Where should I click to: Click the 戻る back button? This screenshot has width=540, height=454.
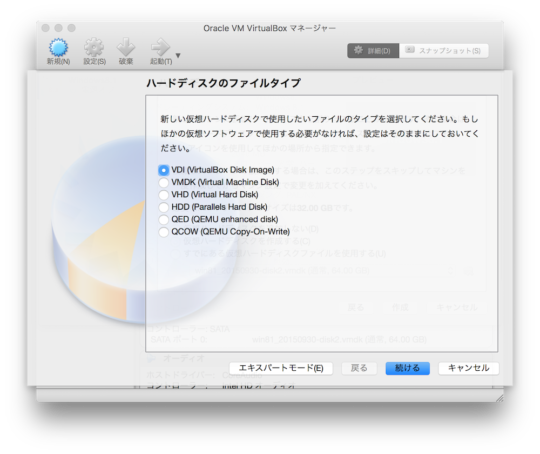[359, 368]
